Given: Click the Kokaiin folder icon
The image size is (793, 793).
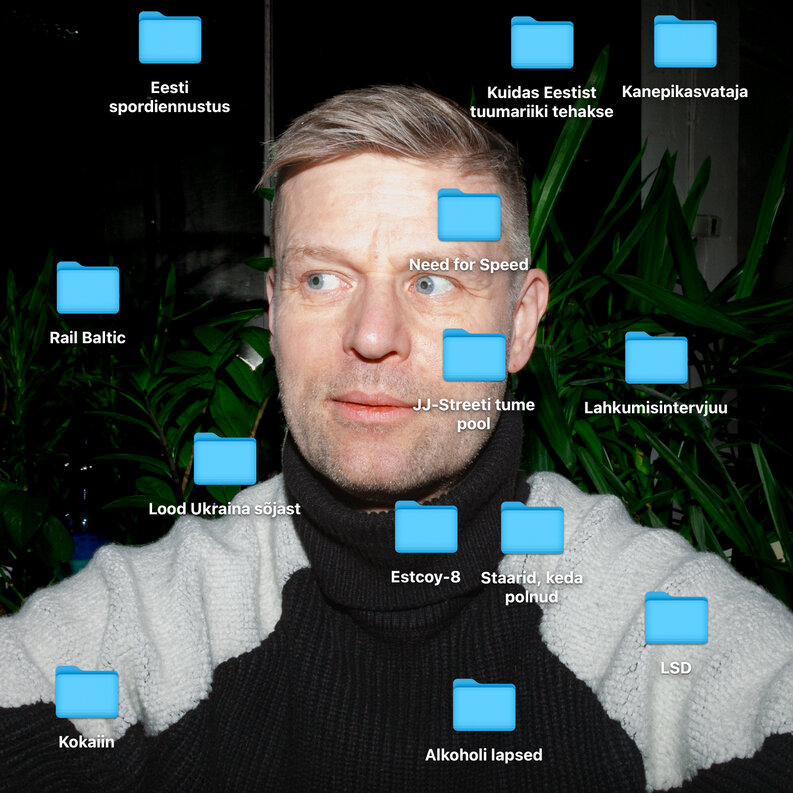Looking at the screenshot, I should pyautogui.click(x=86, y=692).
